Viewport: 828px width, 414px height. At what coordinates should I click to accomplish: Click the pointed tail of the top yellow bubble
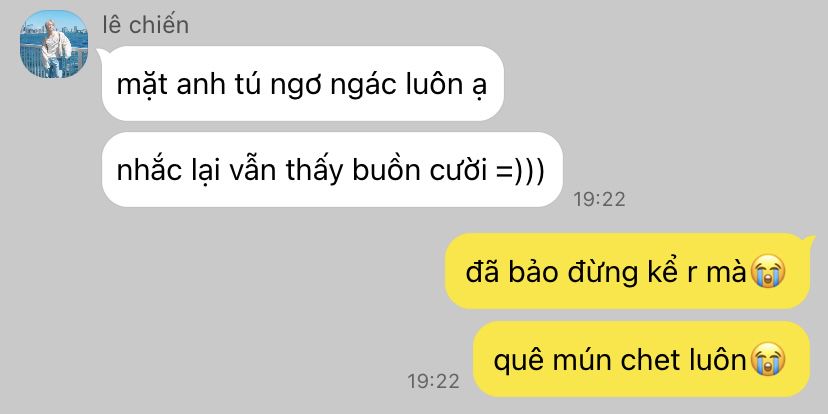click(809, 242)
